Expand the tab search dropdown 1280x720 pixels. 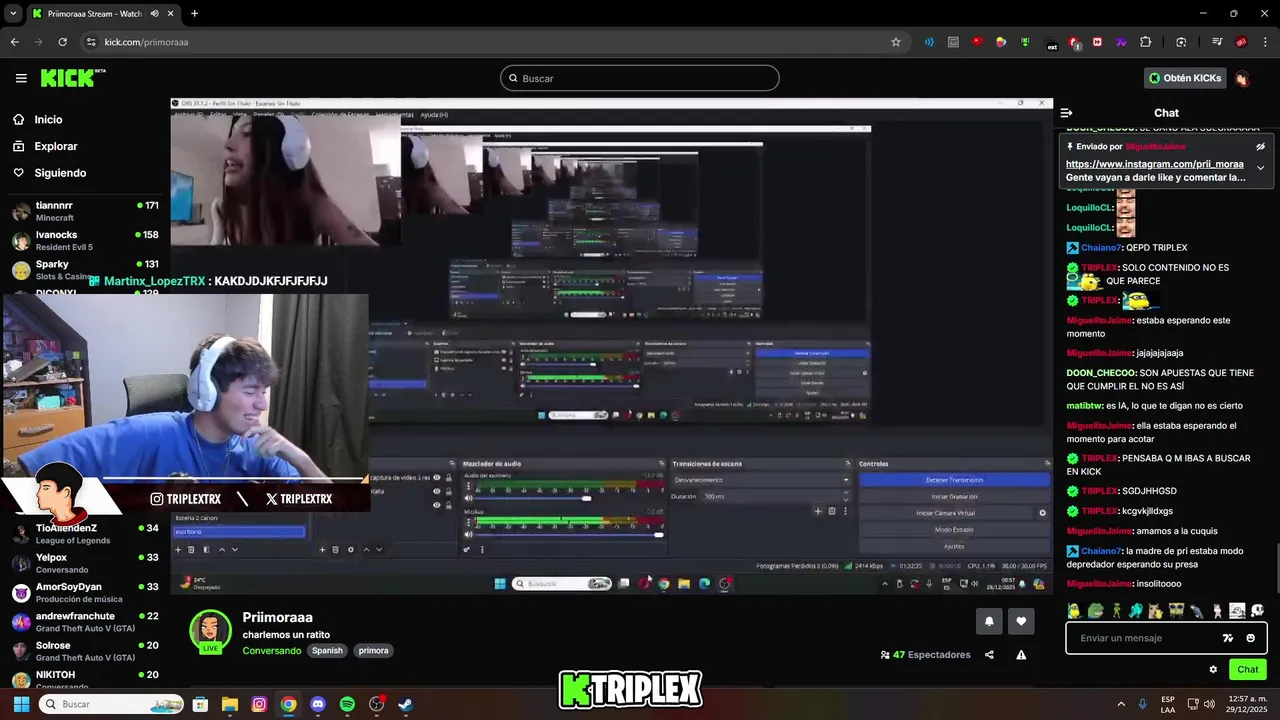pyautogui.click(x=13, y=14)
